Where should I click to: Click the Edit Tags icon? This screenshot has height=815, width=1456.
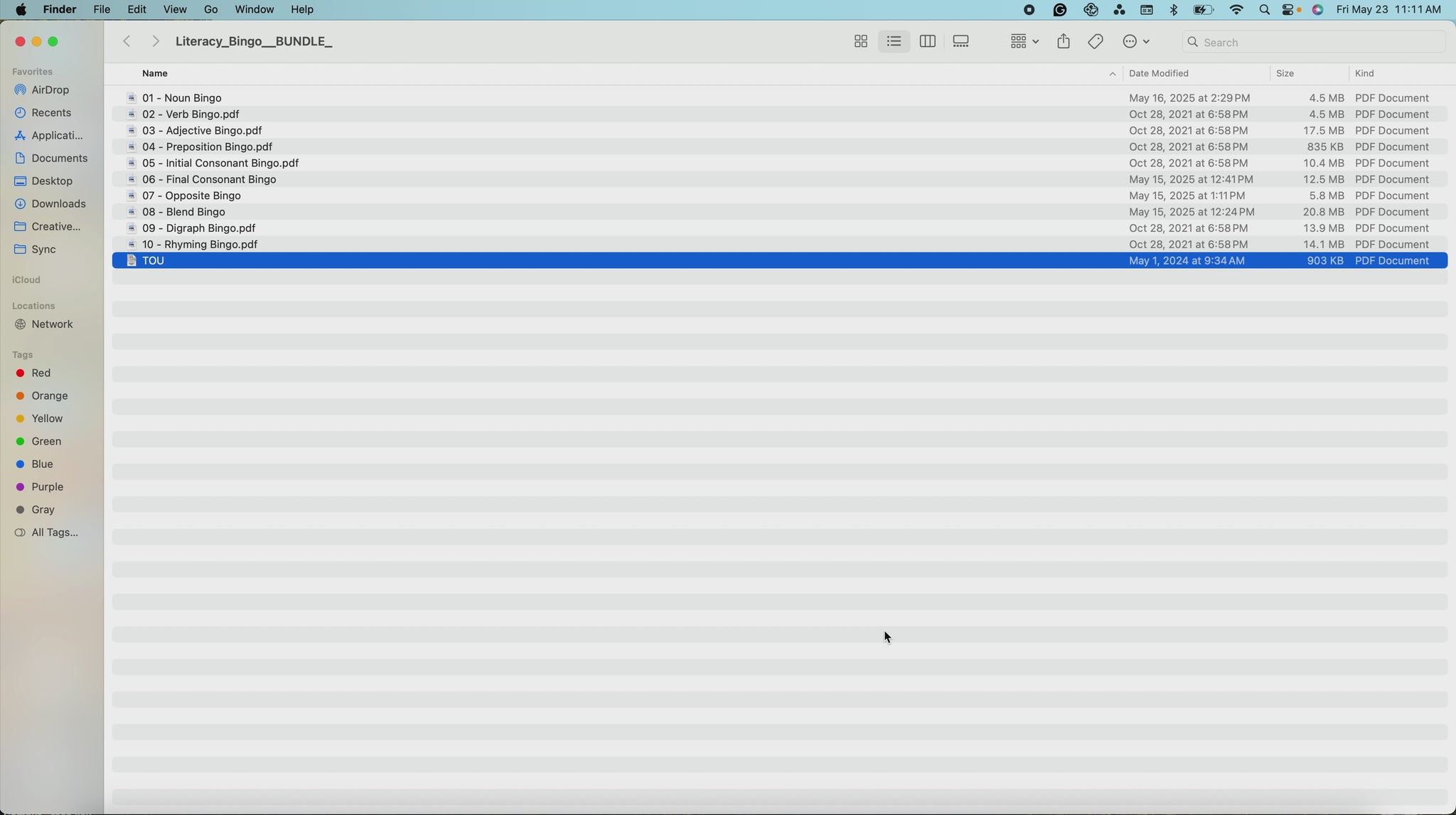pyautogui.click(x=1095, y=42)
